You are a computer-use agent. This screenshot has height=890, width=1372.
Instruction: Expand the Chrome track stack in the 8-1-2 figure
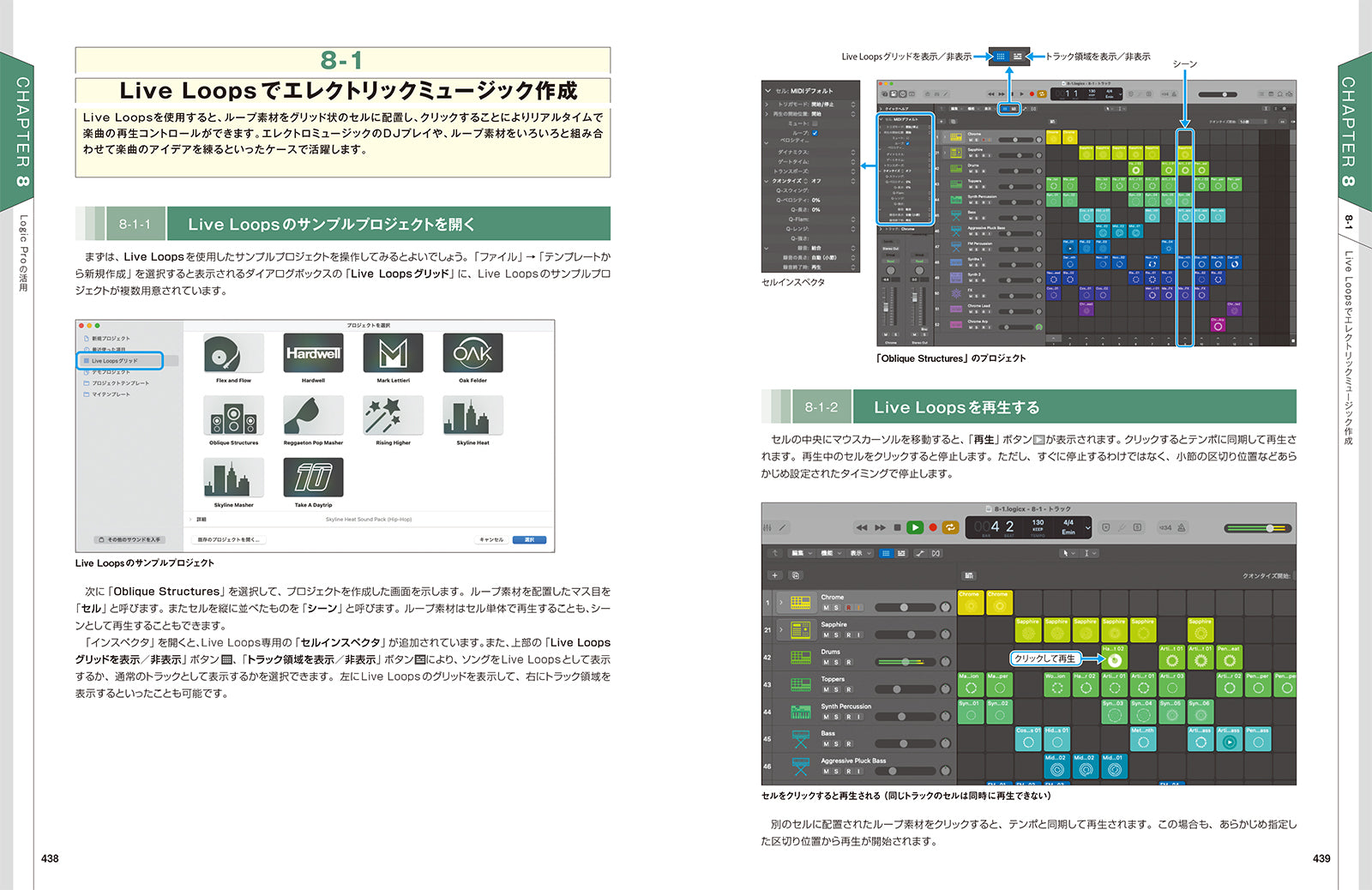tap(781, 603)
